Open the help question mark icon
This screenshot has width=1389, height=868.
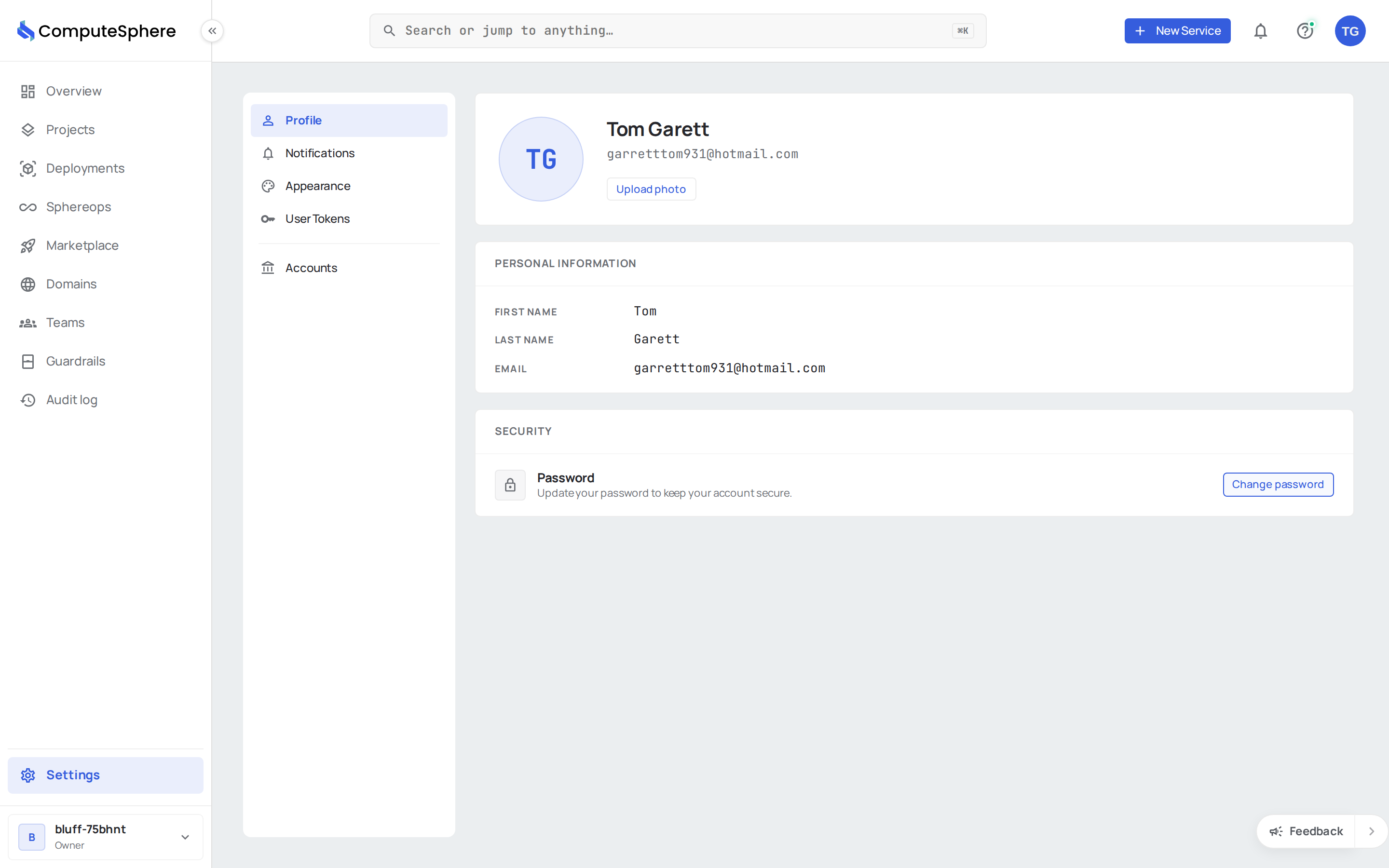coord(1305,31)
